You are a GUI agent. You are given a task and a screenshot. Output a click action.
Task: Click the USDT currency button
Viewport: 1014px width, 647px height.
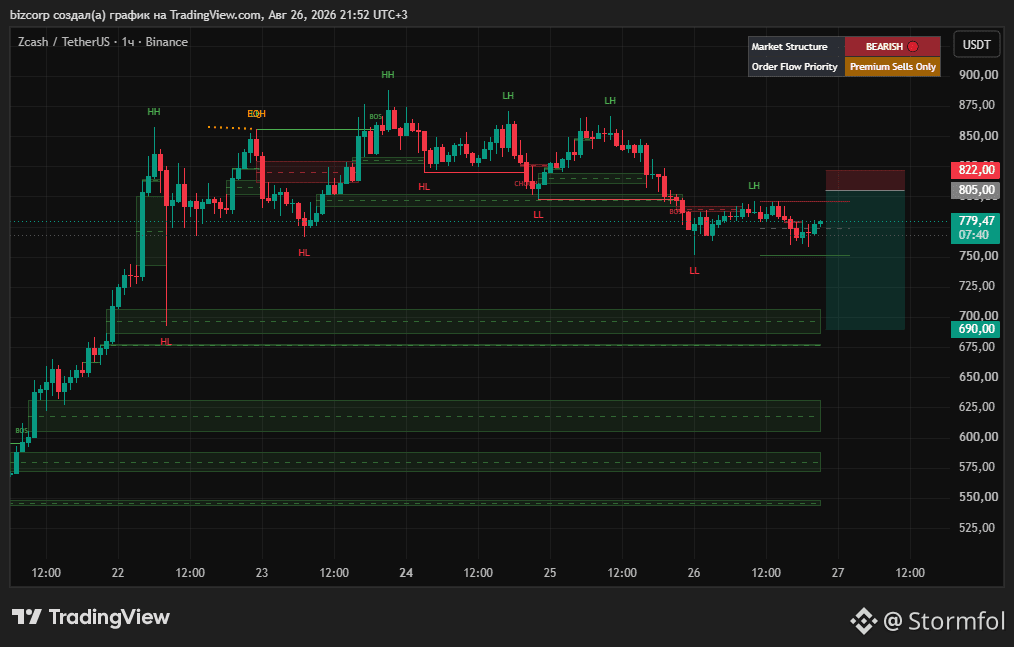click(x=976, y=45)
